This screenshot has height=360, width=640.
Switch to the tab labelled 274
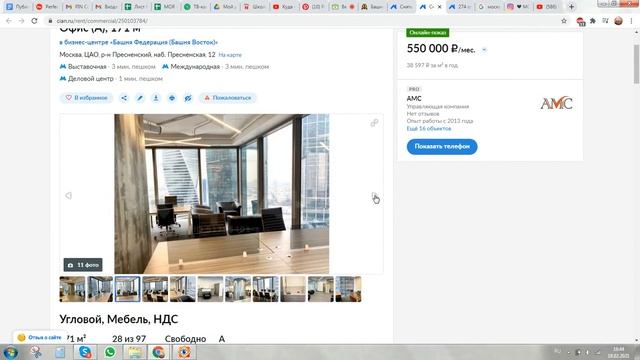click(460, 7)
